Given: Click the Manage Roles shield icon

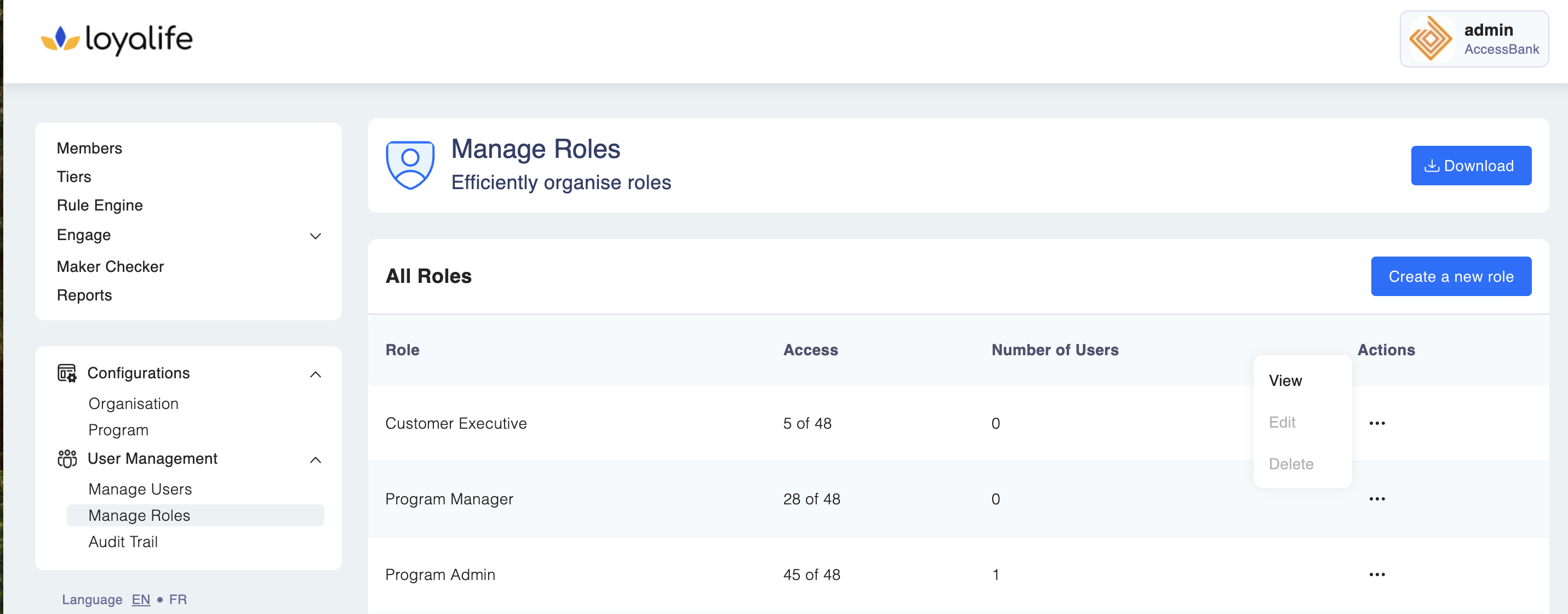Looking at the screenshot, I should [410, 165].
